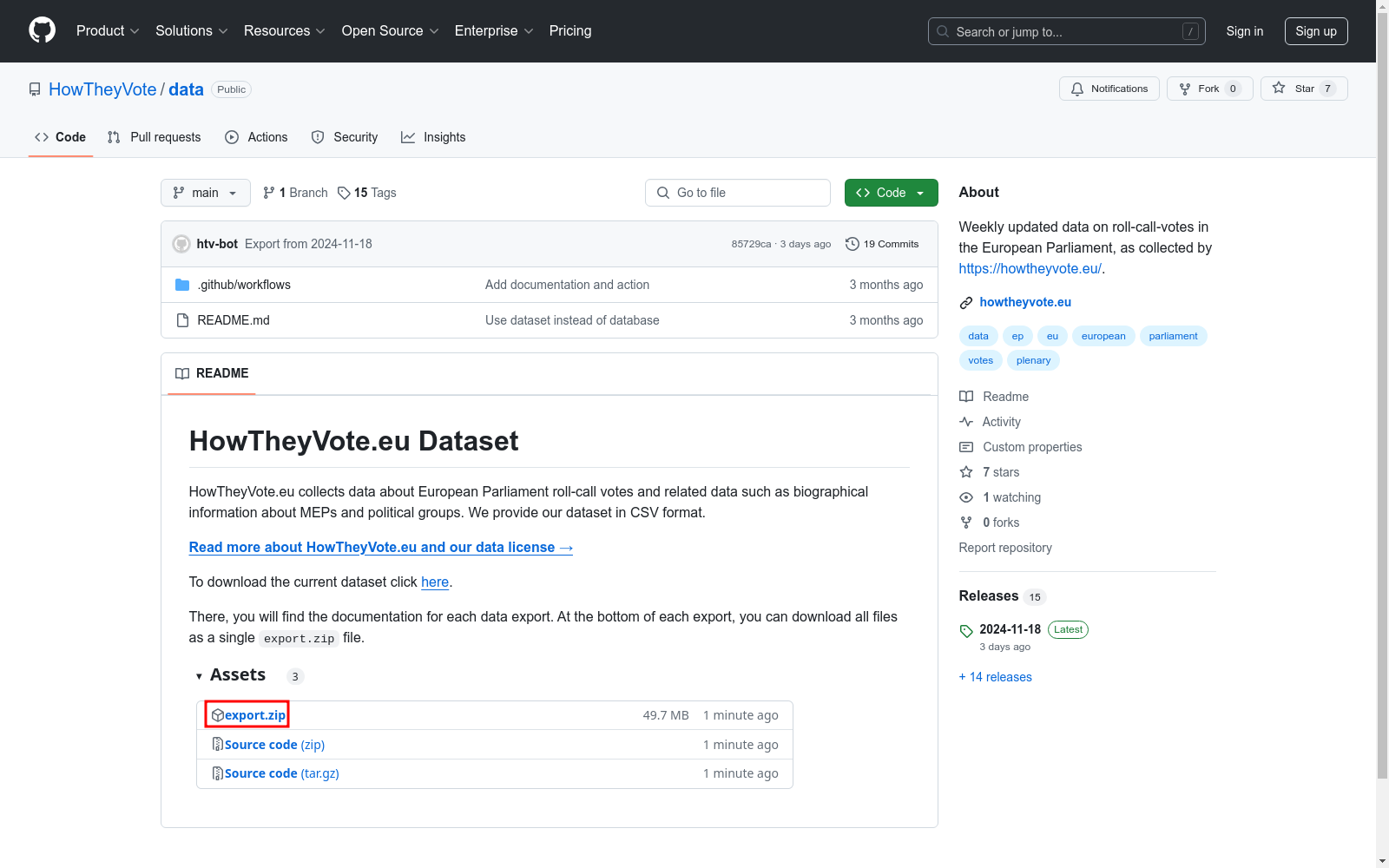
Task: Select the 'european' topic tag
Action: pyautogui.click(x=1103, y=336)
